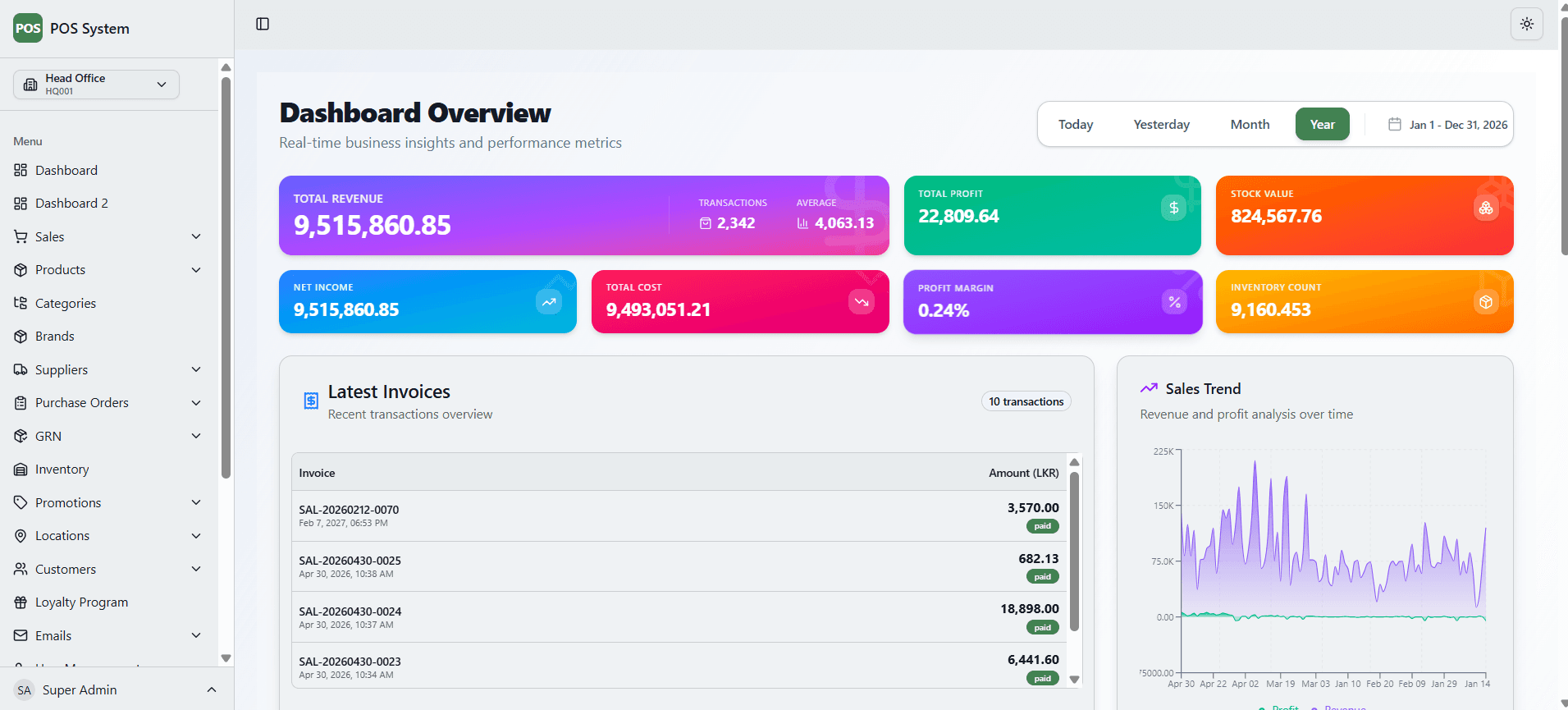
Task: Click the Inventory Count box icon
Action: (1486, 302)
